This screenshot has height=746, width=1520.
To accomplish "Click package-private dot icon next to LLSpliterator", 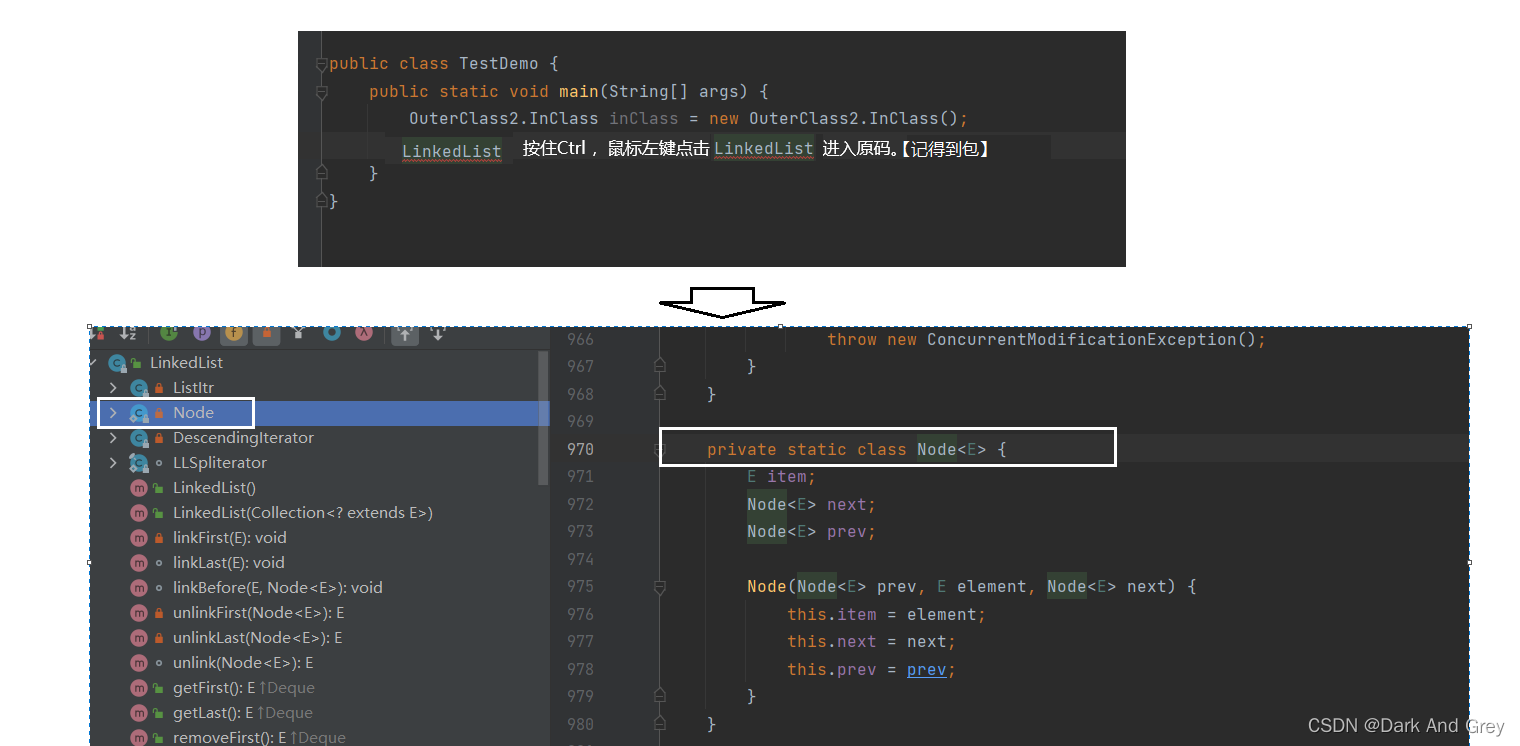I will pos(158,463).
